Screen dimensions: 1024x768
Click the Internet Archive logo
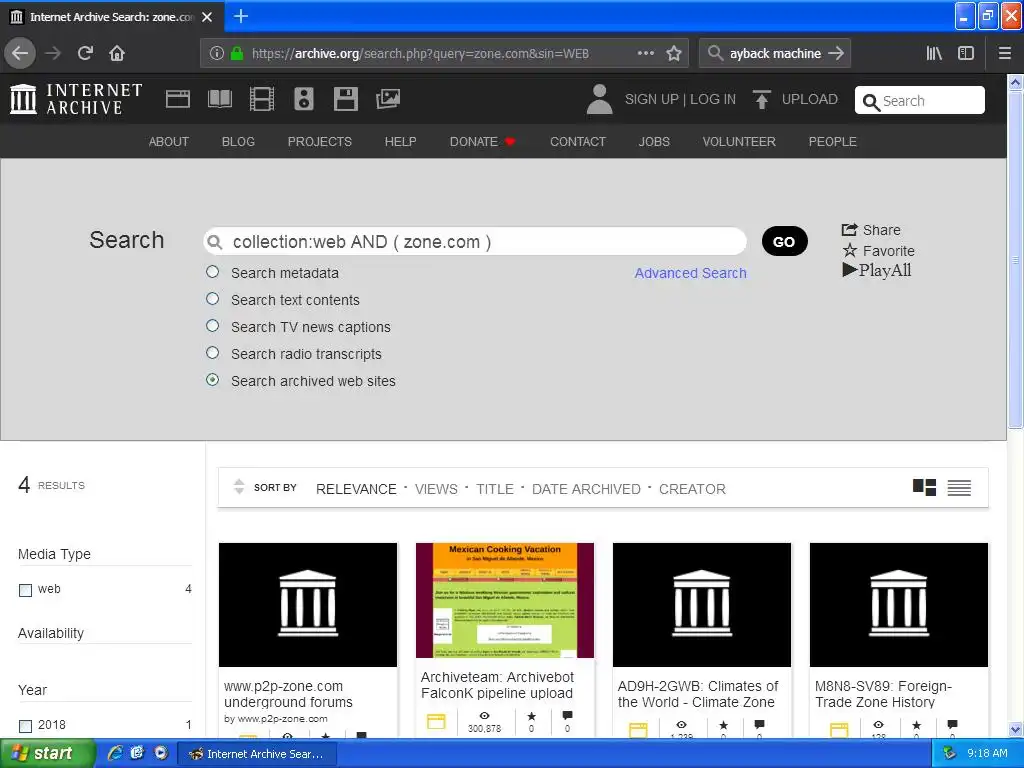point(76,99)
